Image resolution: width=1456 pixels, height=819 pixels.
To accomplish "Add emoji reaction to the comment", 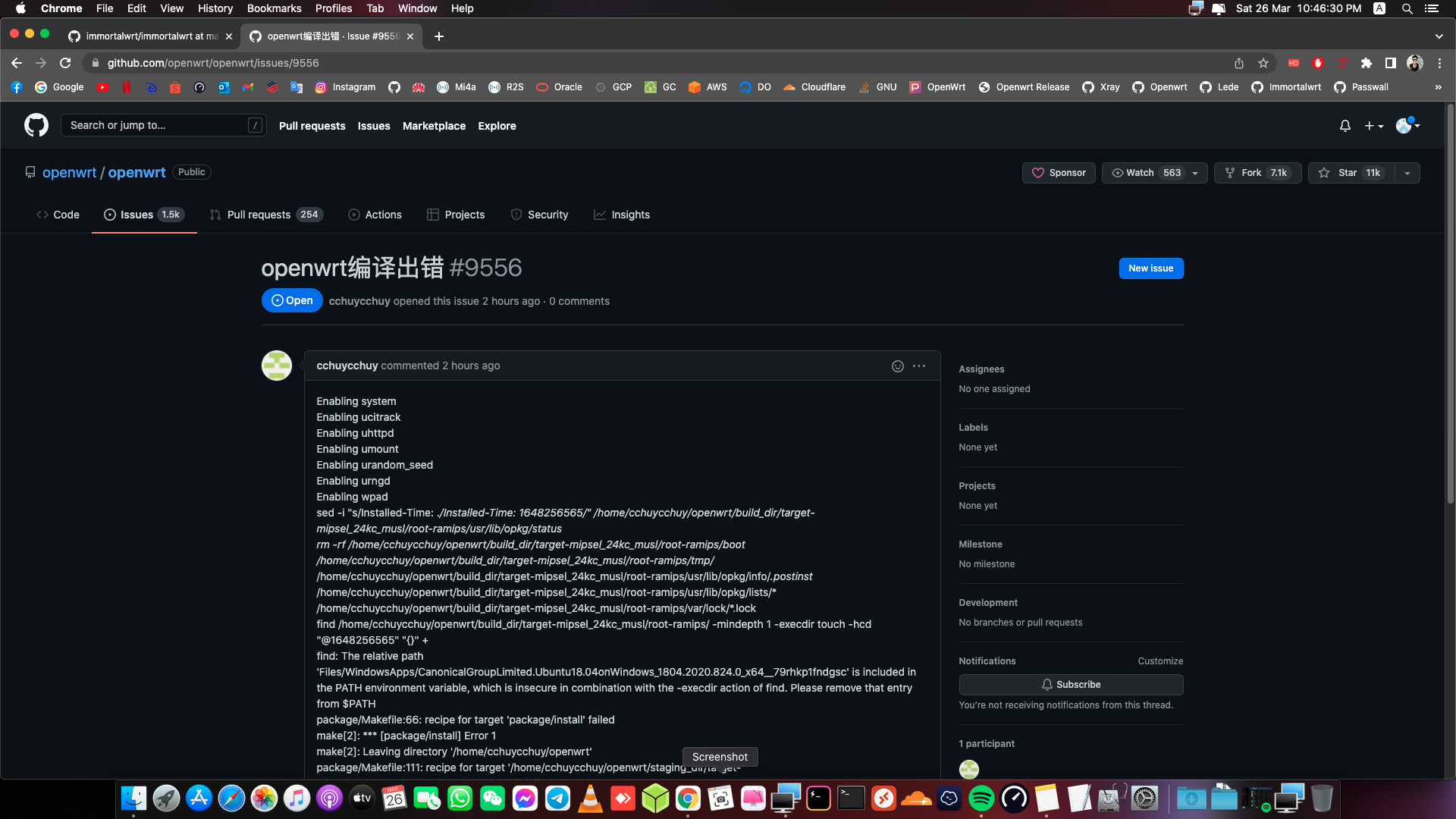I will pos(897,366).
